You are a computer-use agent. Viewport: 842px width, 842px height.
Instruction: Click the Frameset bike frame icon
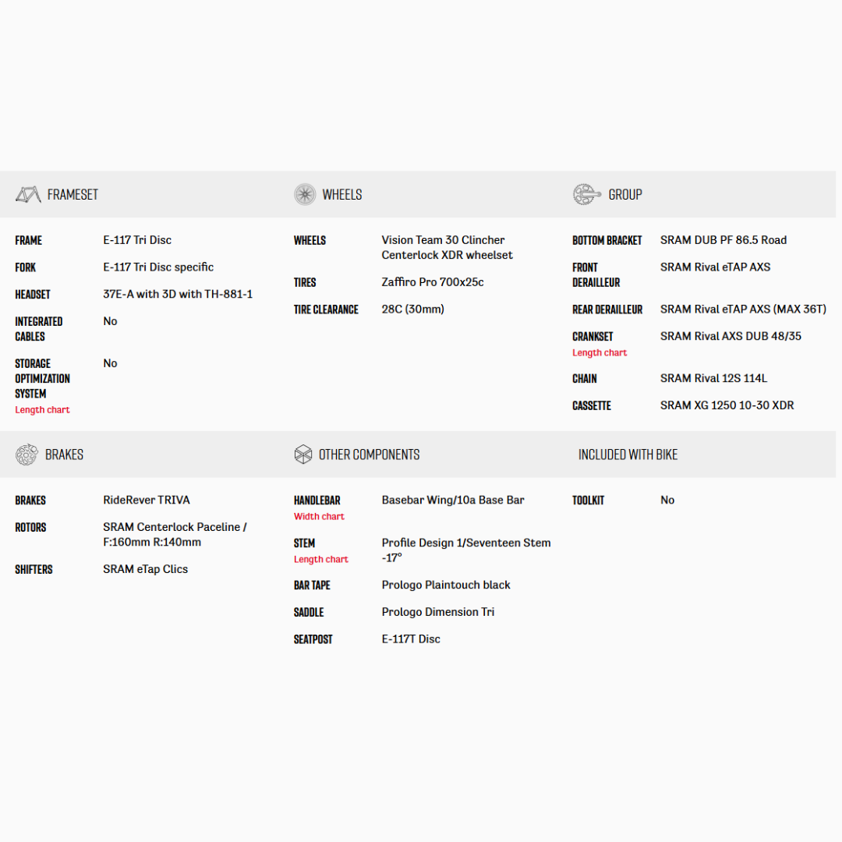28,194
